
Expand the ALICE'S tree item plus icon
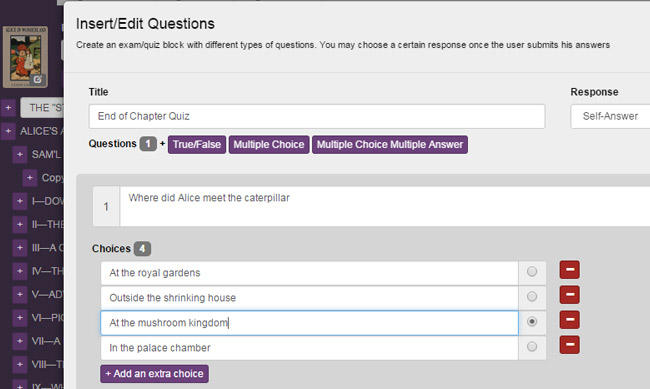[x=8, y=131]
